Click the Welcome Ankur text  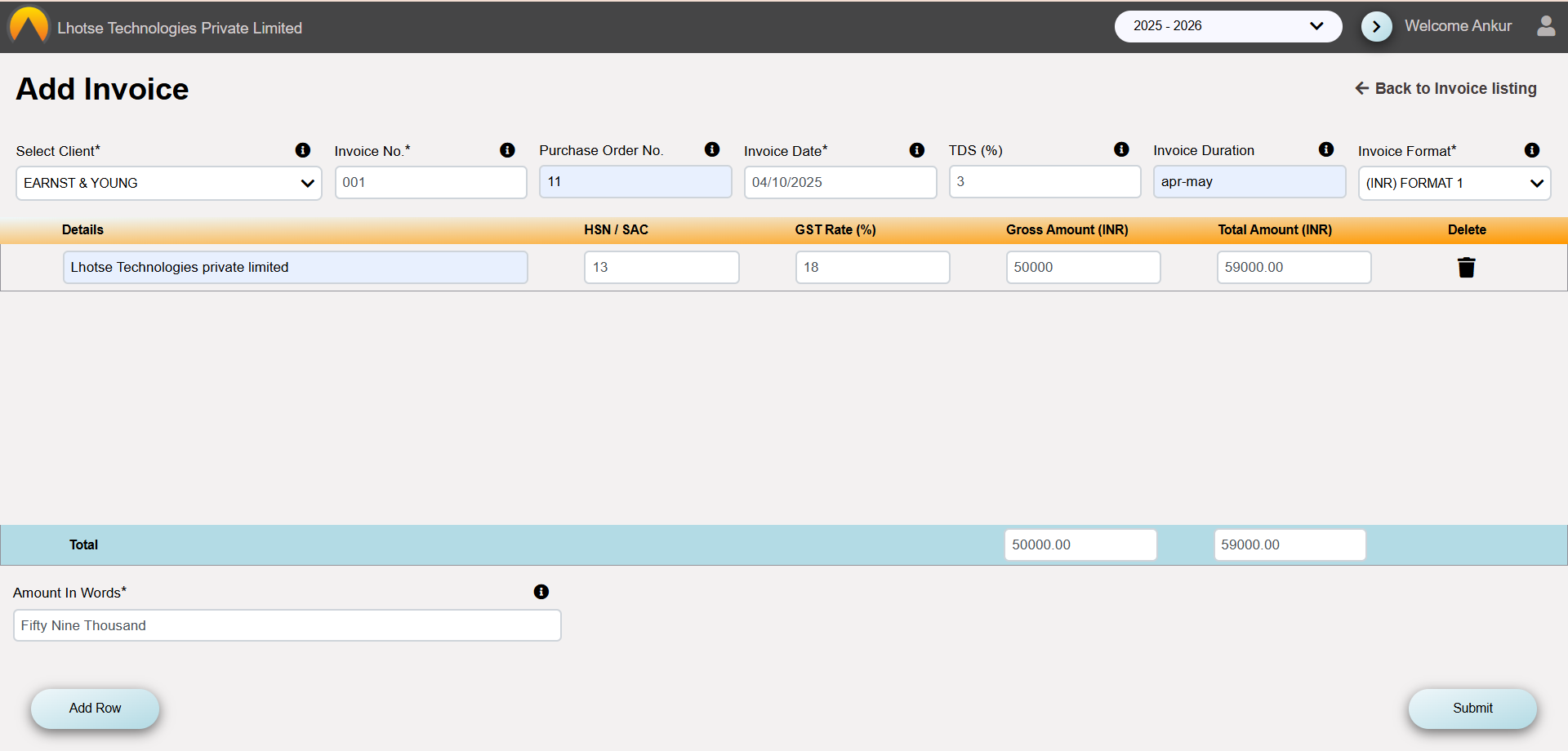pos(1458,26)
